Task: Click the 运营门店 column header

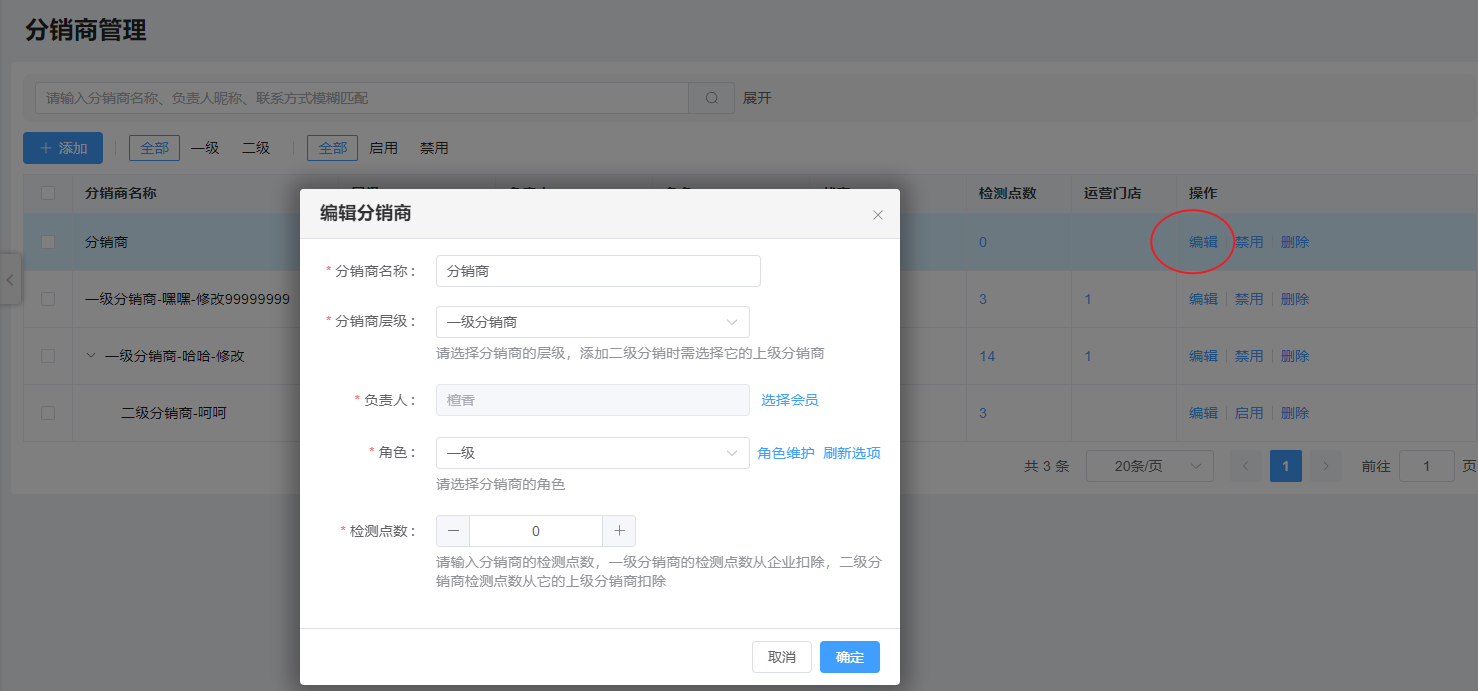Action: click(1112, 193)
